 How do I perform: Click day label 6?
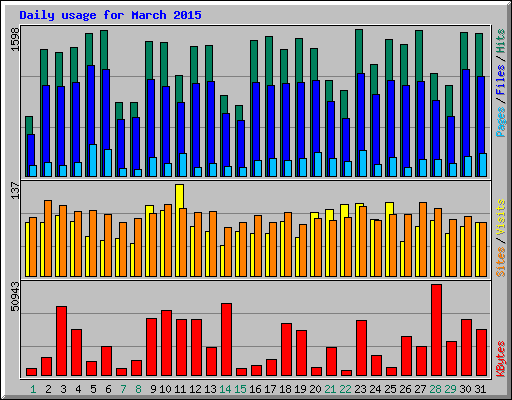(108, 389)
